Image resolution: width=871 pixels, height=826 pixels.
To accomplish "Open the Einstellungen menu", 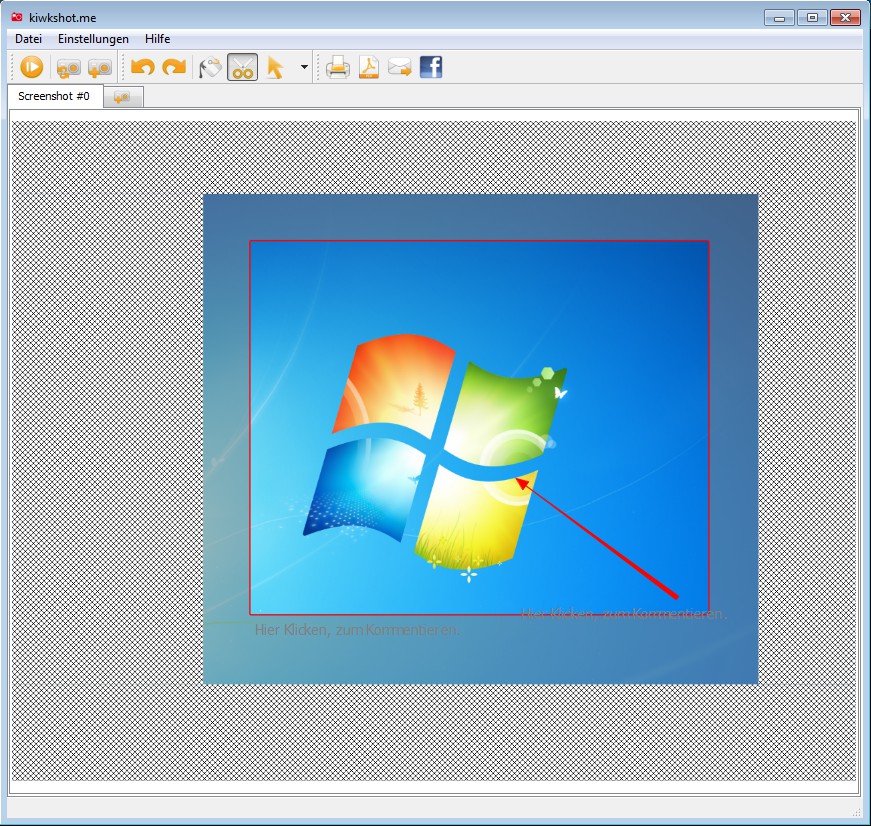I will 93,39.
